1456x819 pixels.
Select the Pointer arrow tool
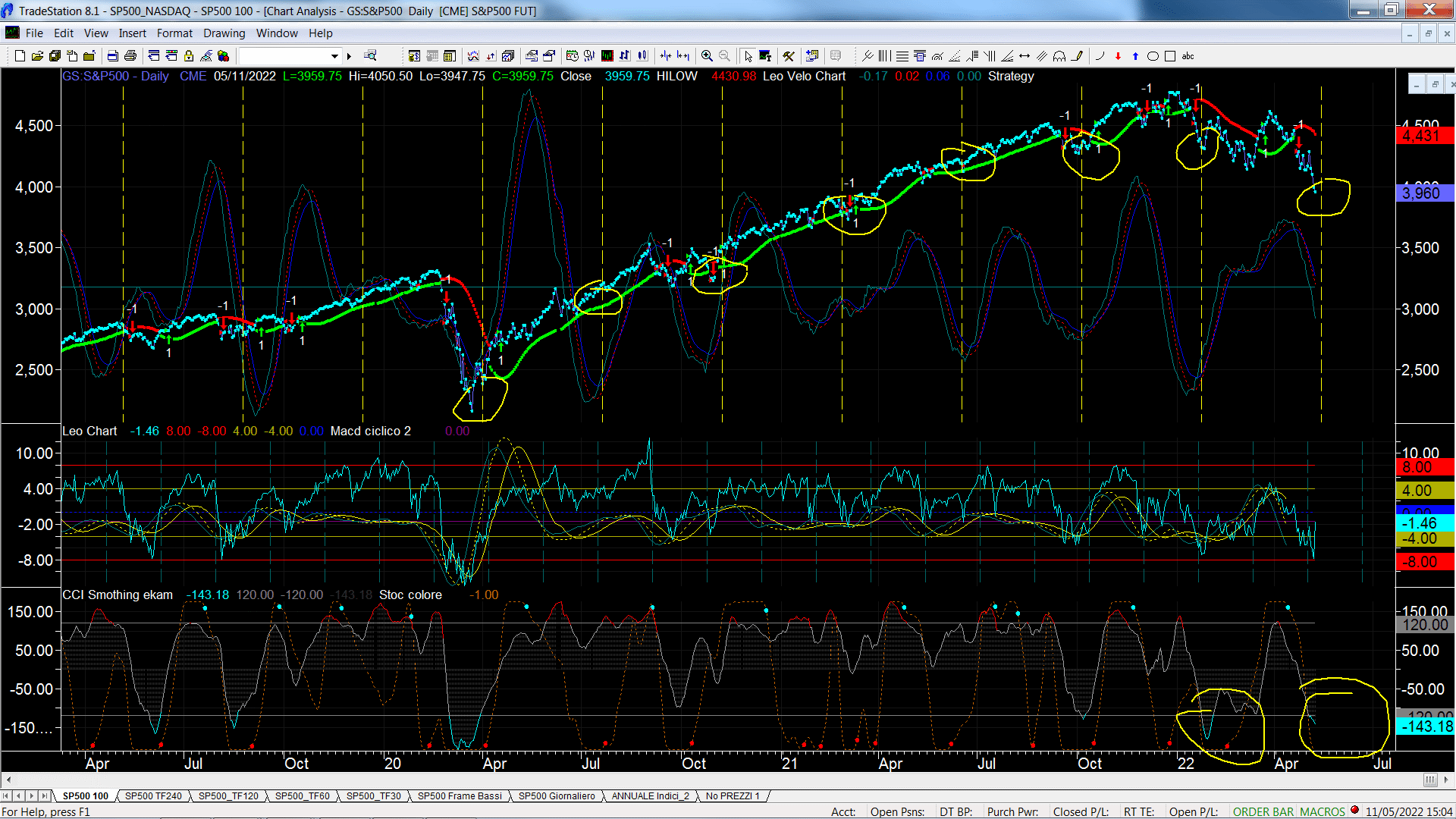tap(748, 56)
